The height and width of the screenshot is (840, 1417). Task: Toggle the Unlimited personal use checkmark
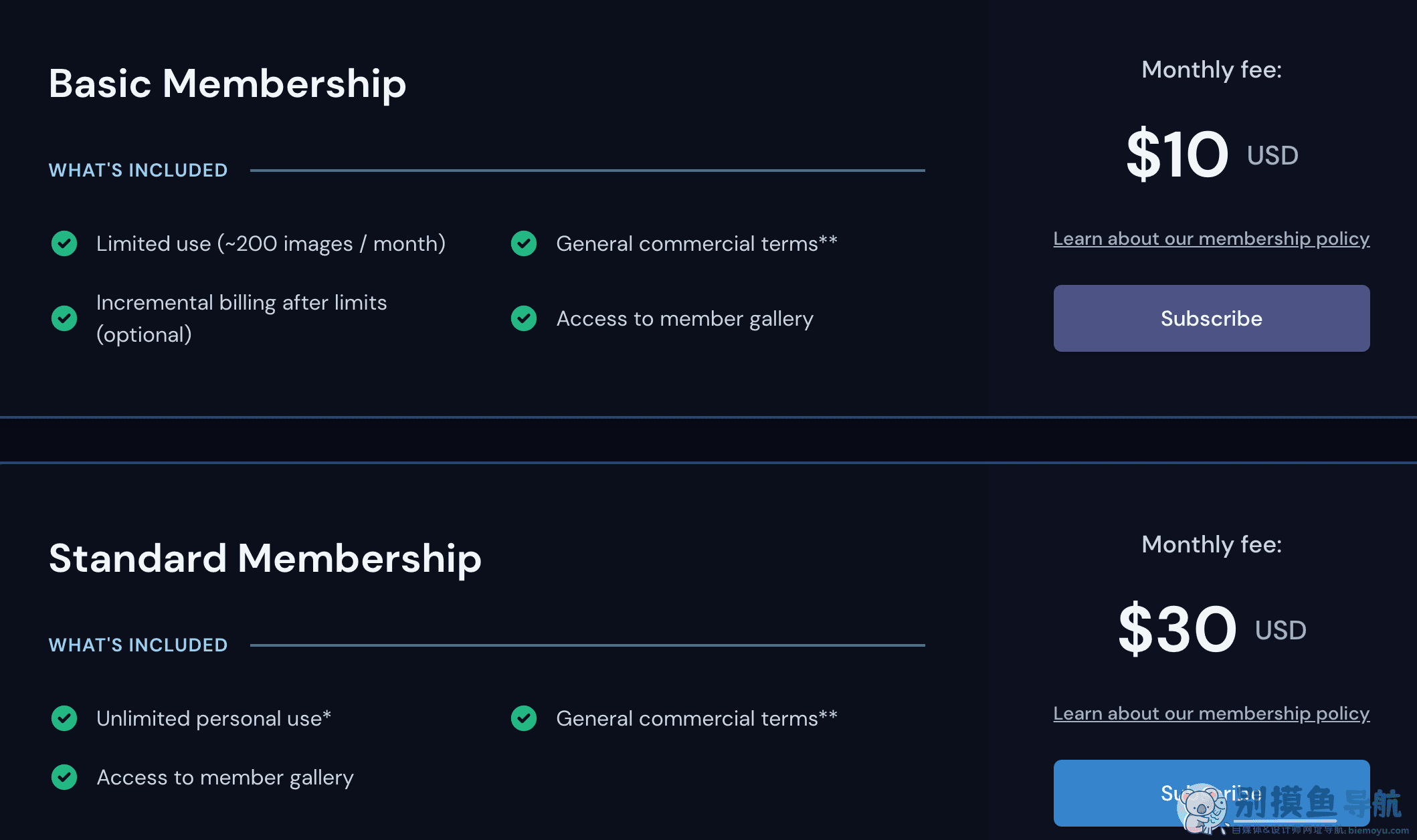pos(64,718)
